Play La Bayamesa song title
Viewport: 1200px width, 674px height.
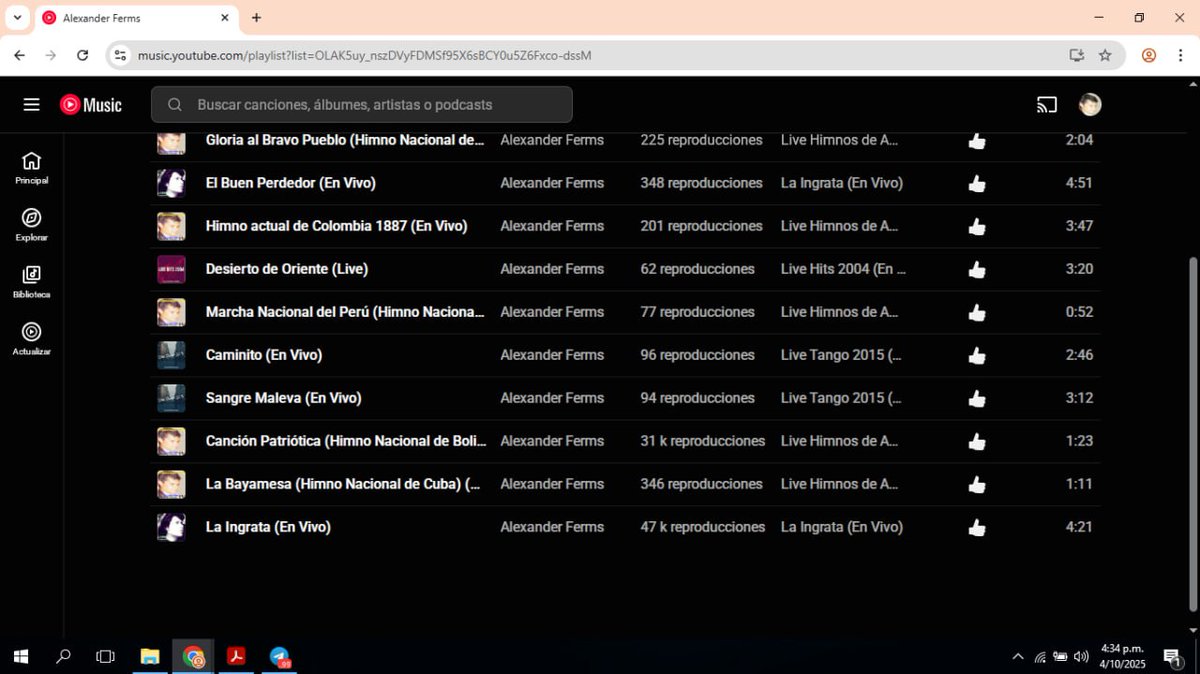point(343,484)
